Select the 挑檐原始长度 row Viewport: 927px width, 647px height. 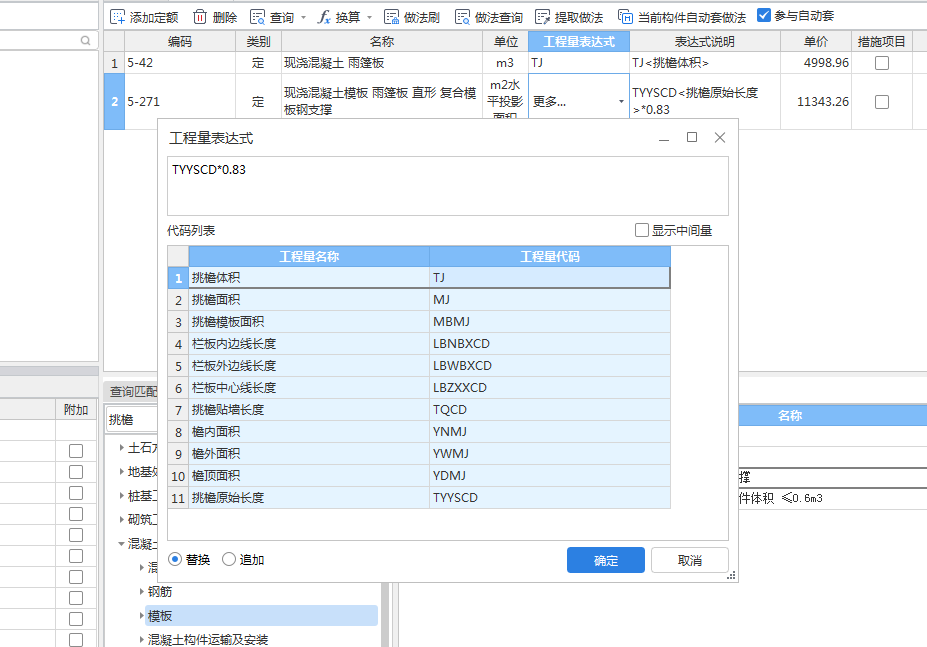point(419,497)
